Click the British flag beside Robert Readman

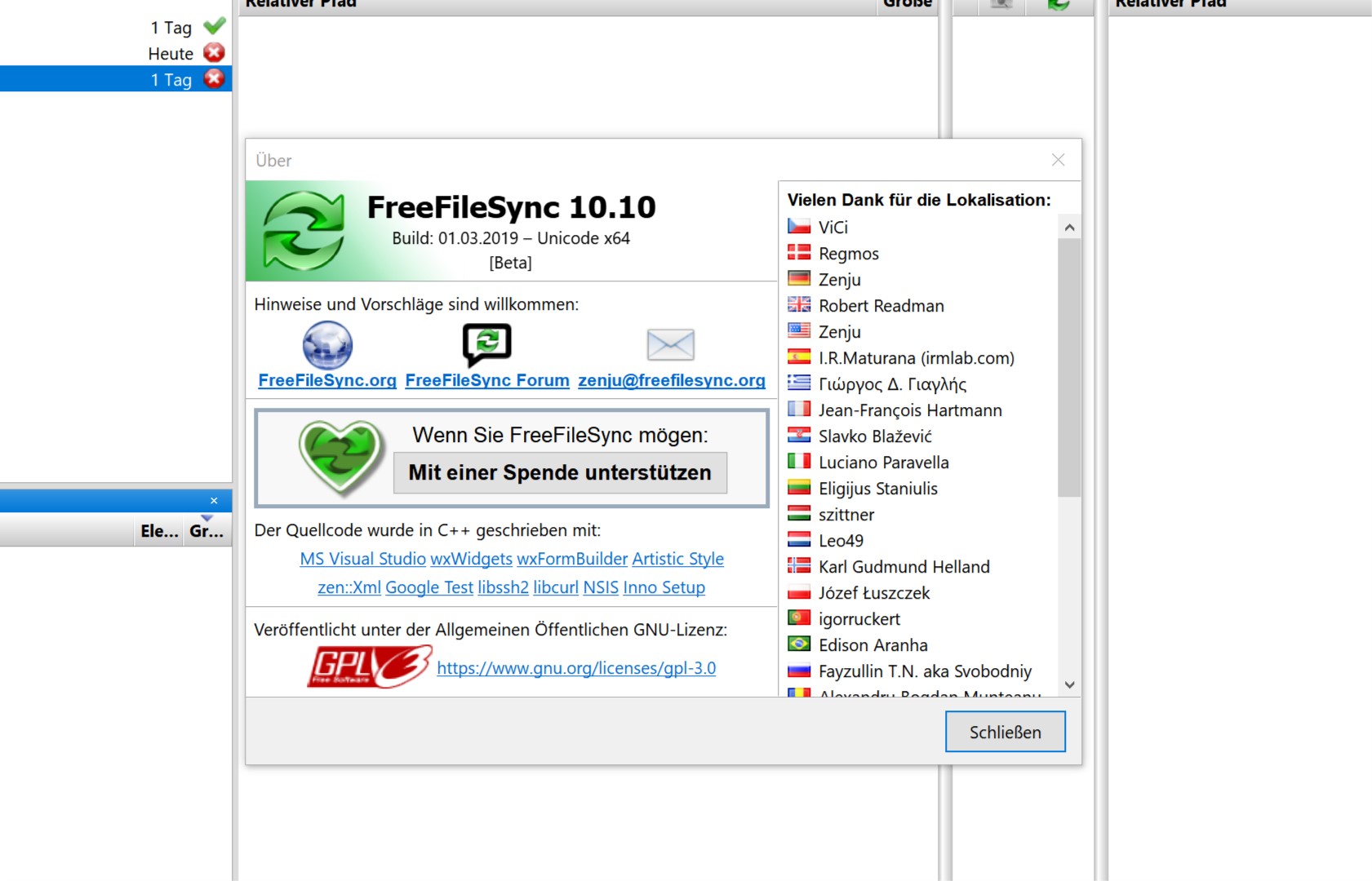coord(799,305)
